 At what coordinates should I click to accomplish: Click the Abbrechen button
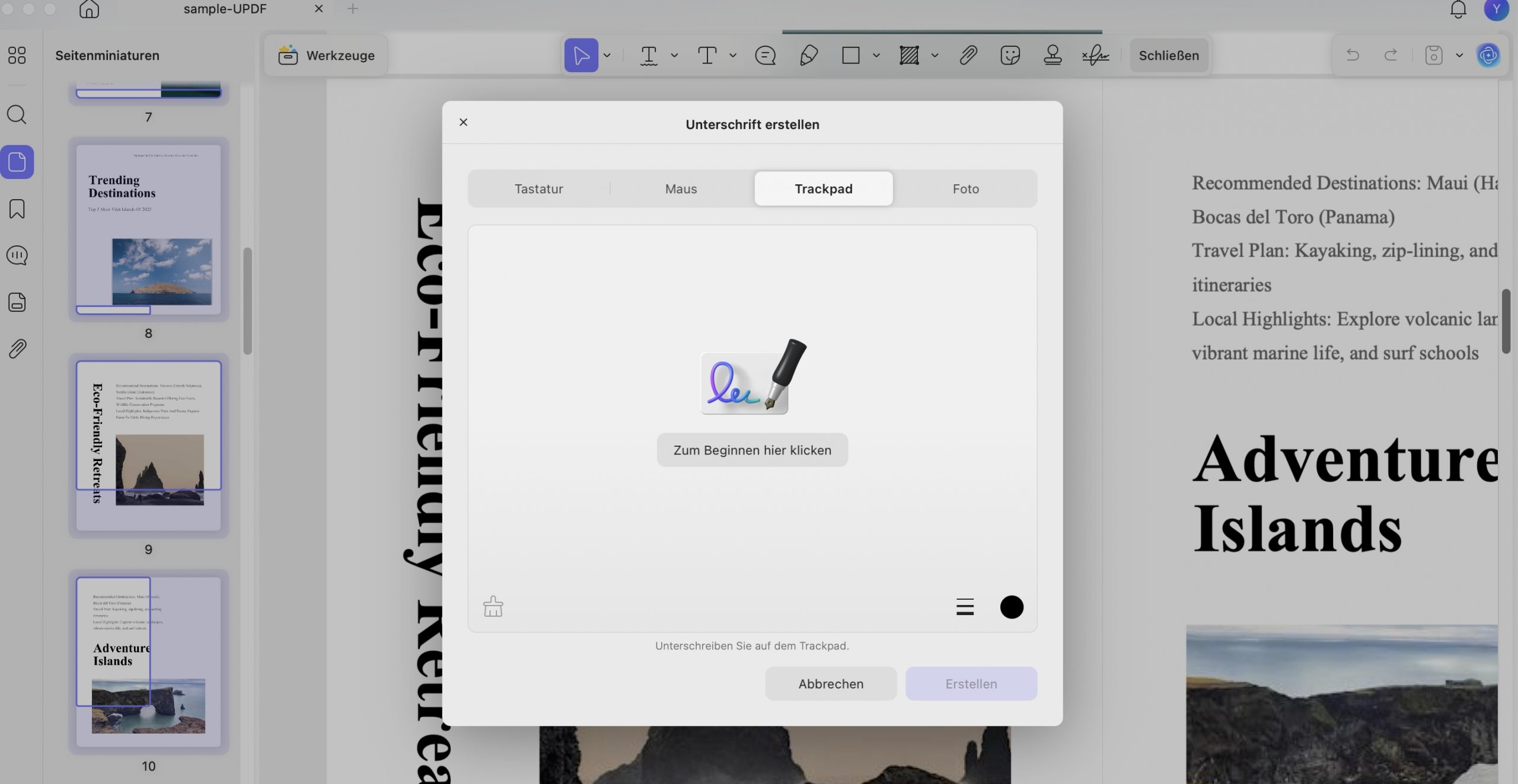[x=831, y=683]
